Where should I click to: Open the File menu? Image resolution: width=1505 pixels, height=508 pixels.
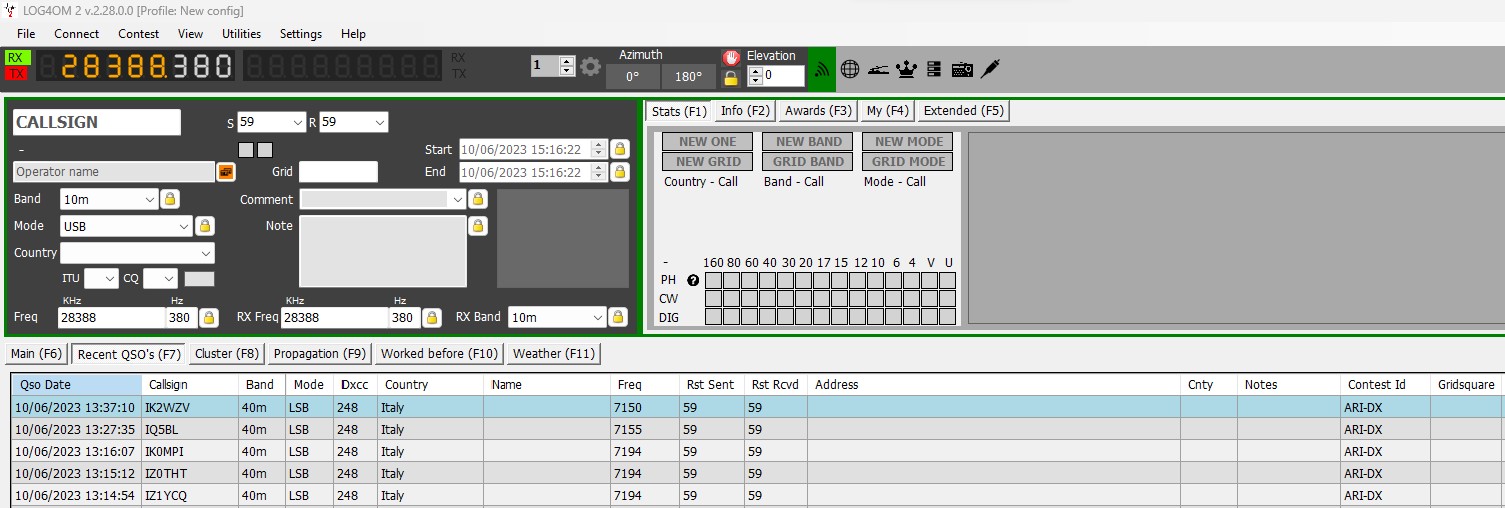pyautogui.click(x=26, y=33)
